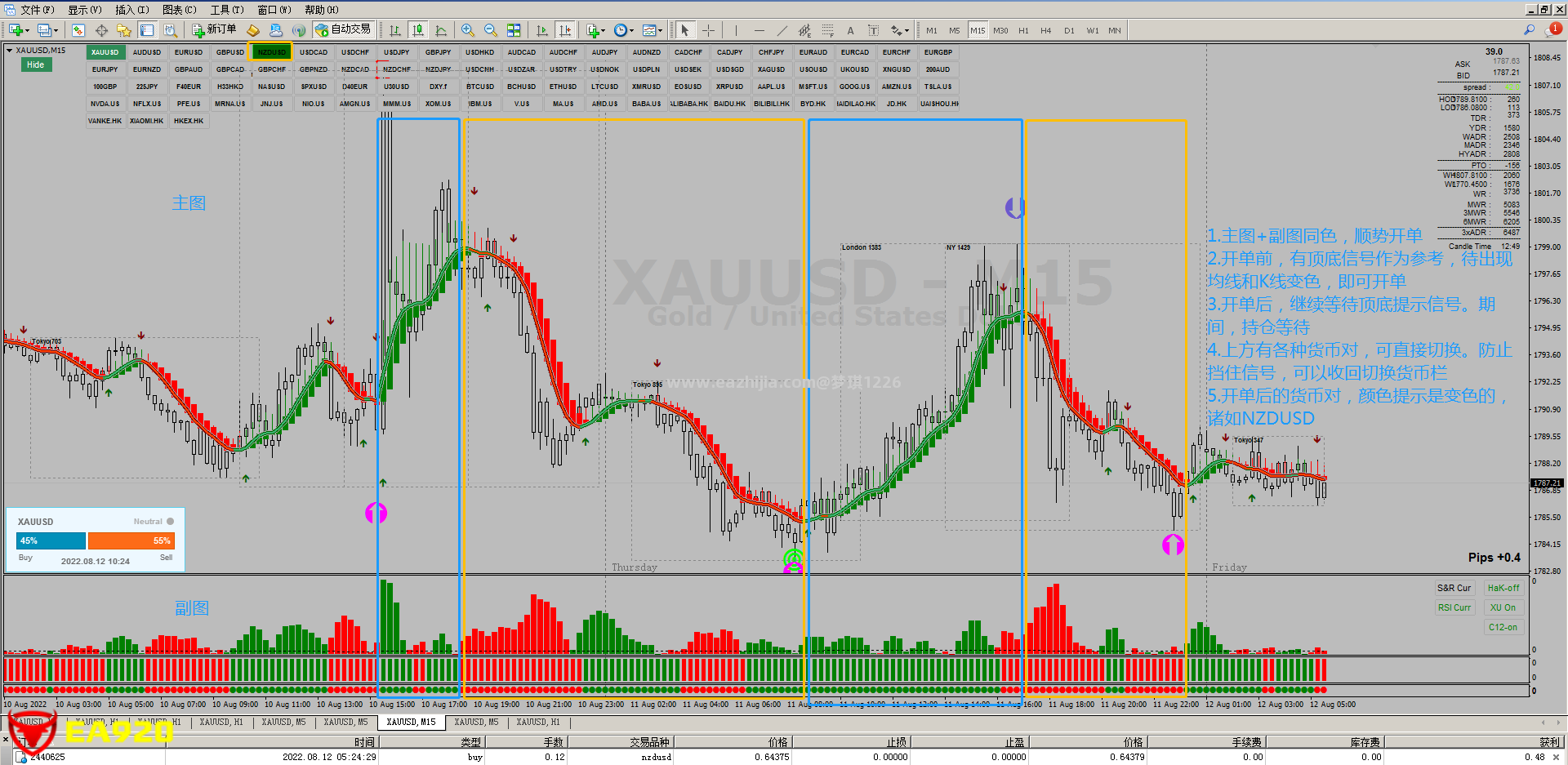Expand the chart periodicity clock dropdown
The width and height of the screenshot is (1568, 765).
pos(631,31)
